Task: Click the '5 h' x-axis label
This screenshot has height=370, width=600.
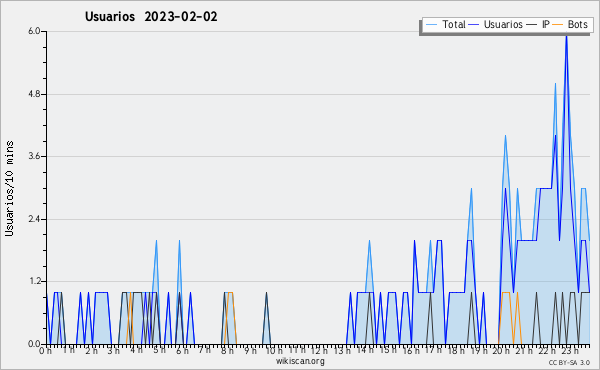Action: point(159,351)
